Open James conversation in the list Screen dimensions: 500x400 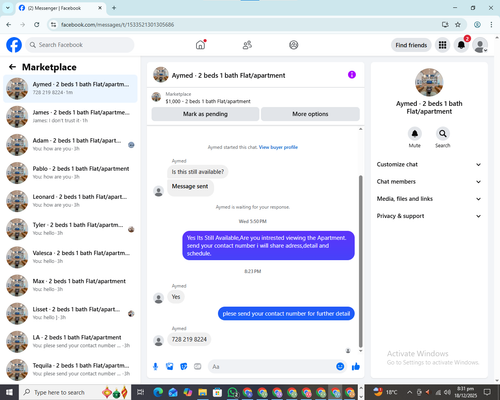[x=70, y=117]
